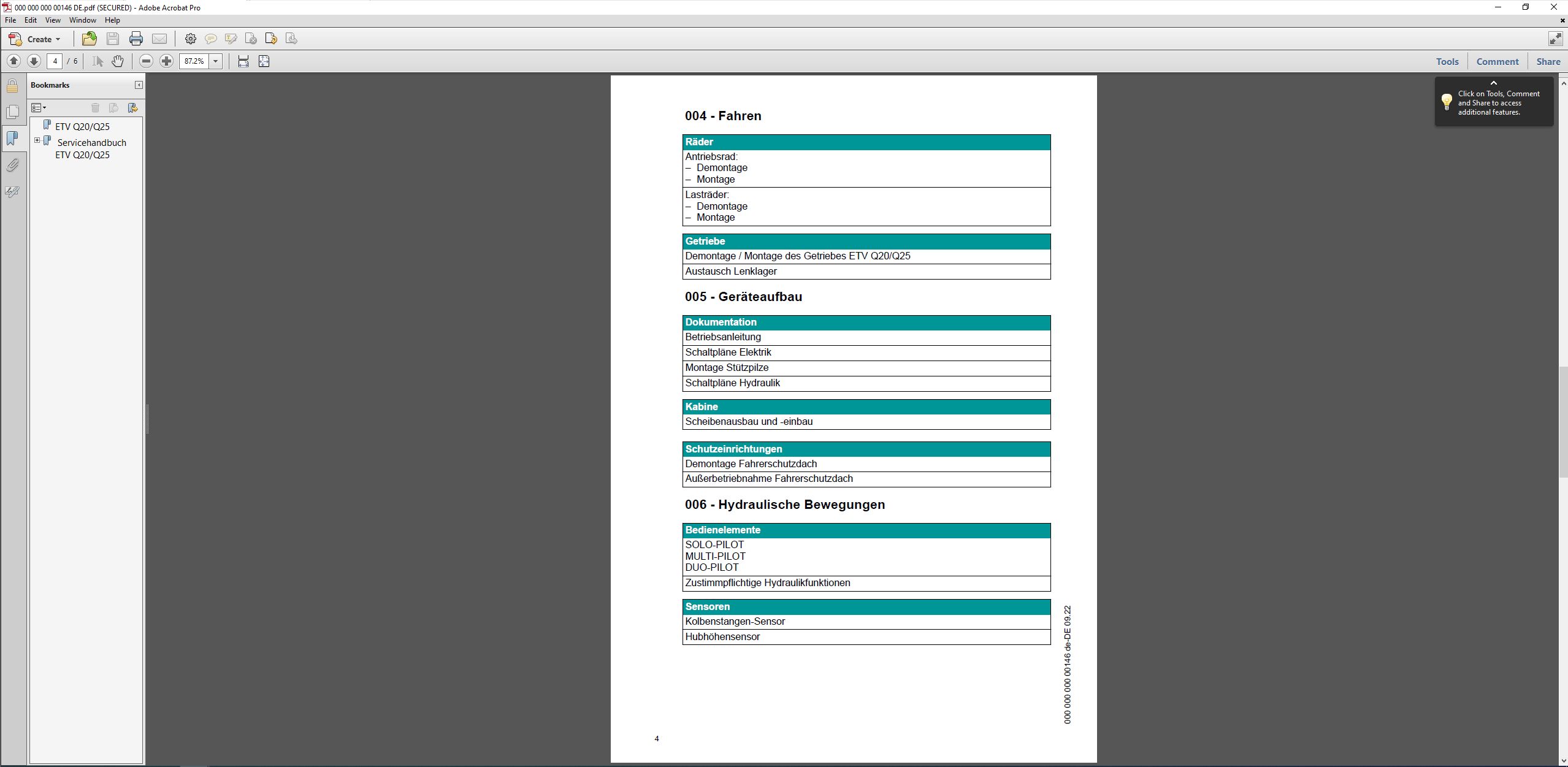1568x767 pixels.
Task: Open a file using the folder icon
Action: [89, 39]
